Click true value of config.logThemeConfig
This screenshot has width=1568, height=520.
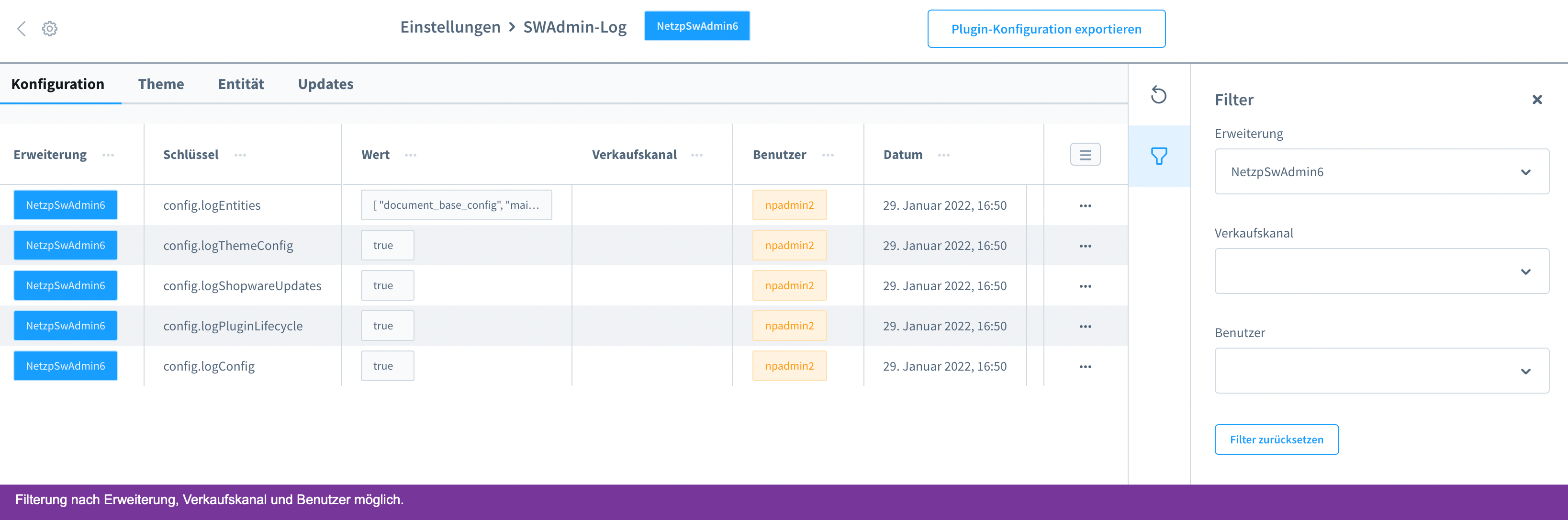tap(388, 245)
